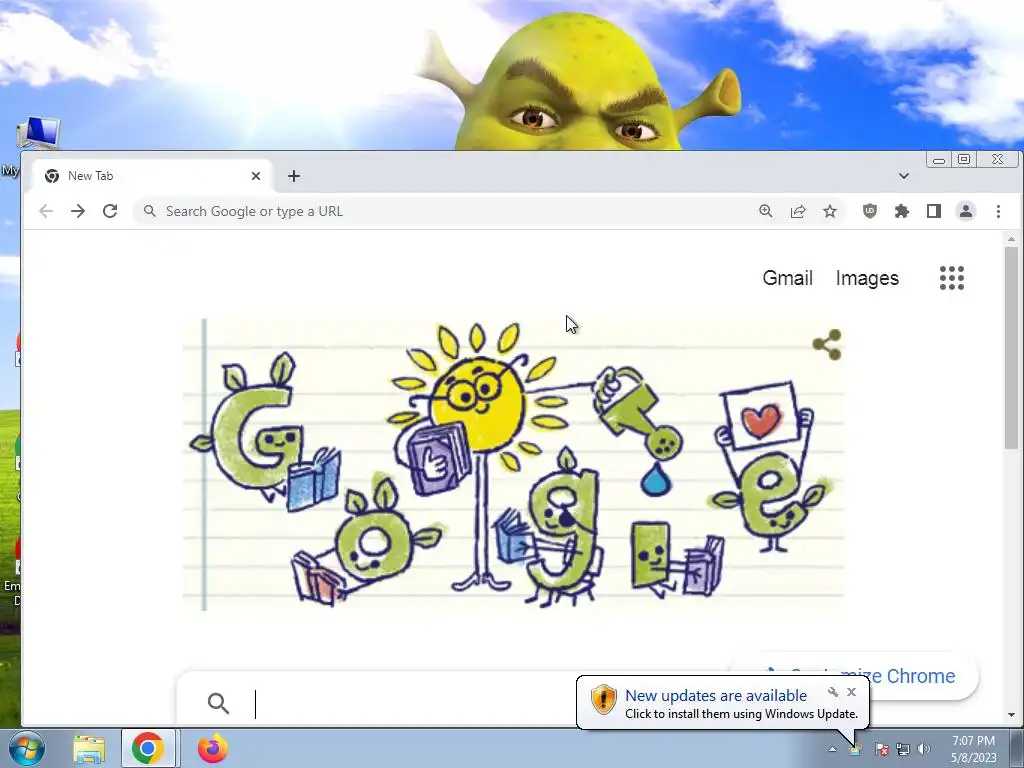Click the share this page icon

797,211
